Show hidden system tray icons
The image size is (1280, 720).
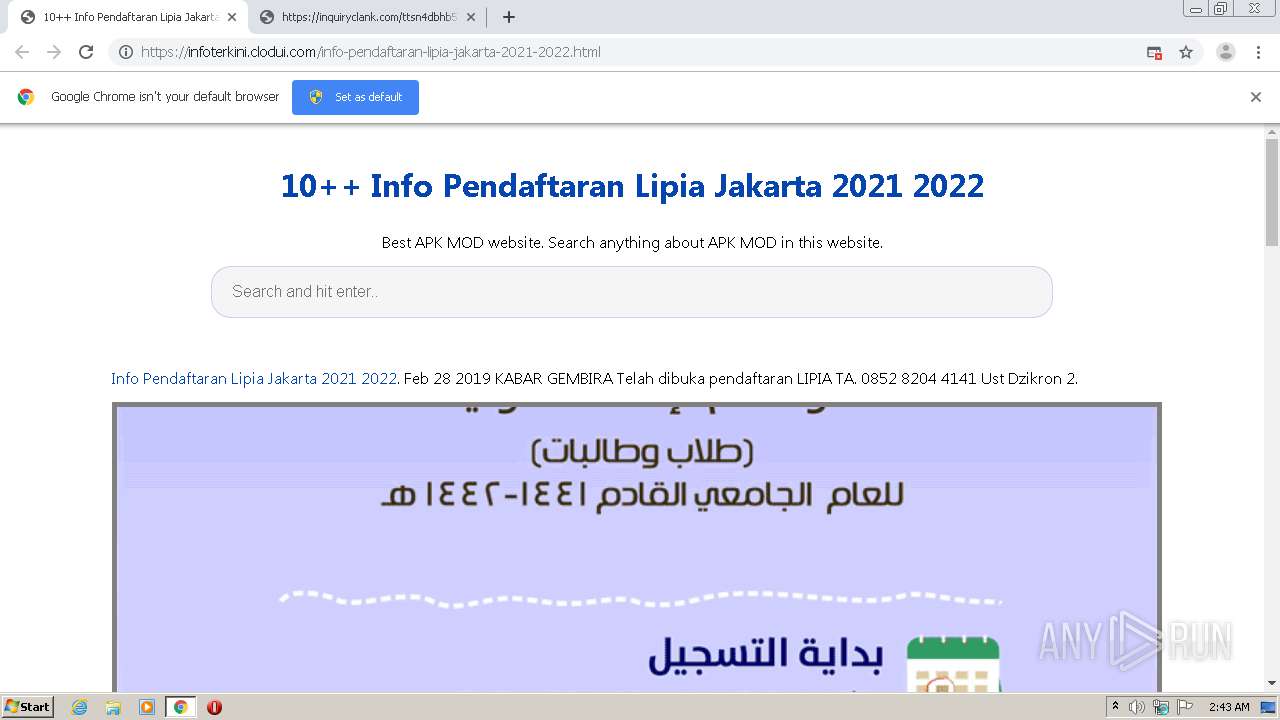point(1116,707)
